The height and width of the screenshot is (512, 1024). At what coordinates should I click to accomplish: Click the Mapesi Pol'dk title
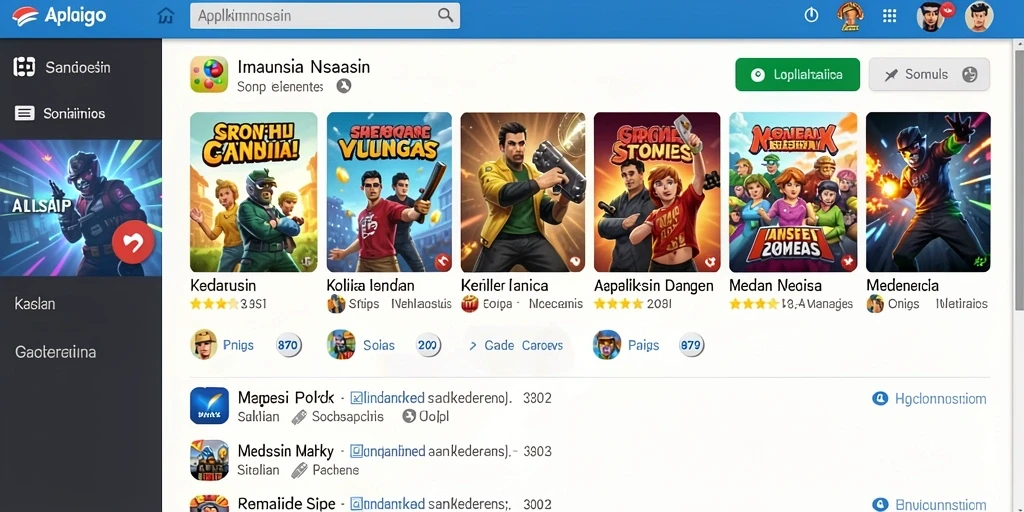286,397
